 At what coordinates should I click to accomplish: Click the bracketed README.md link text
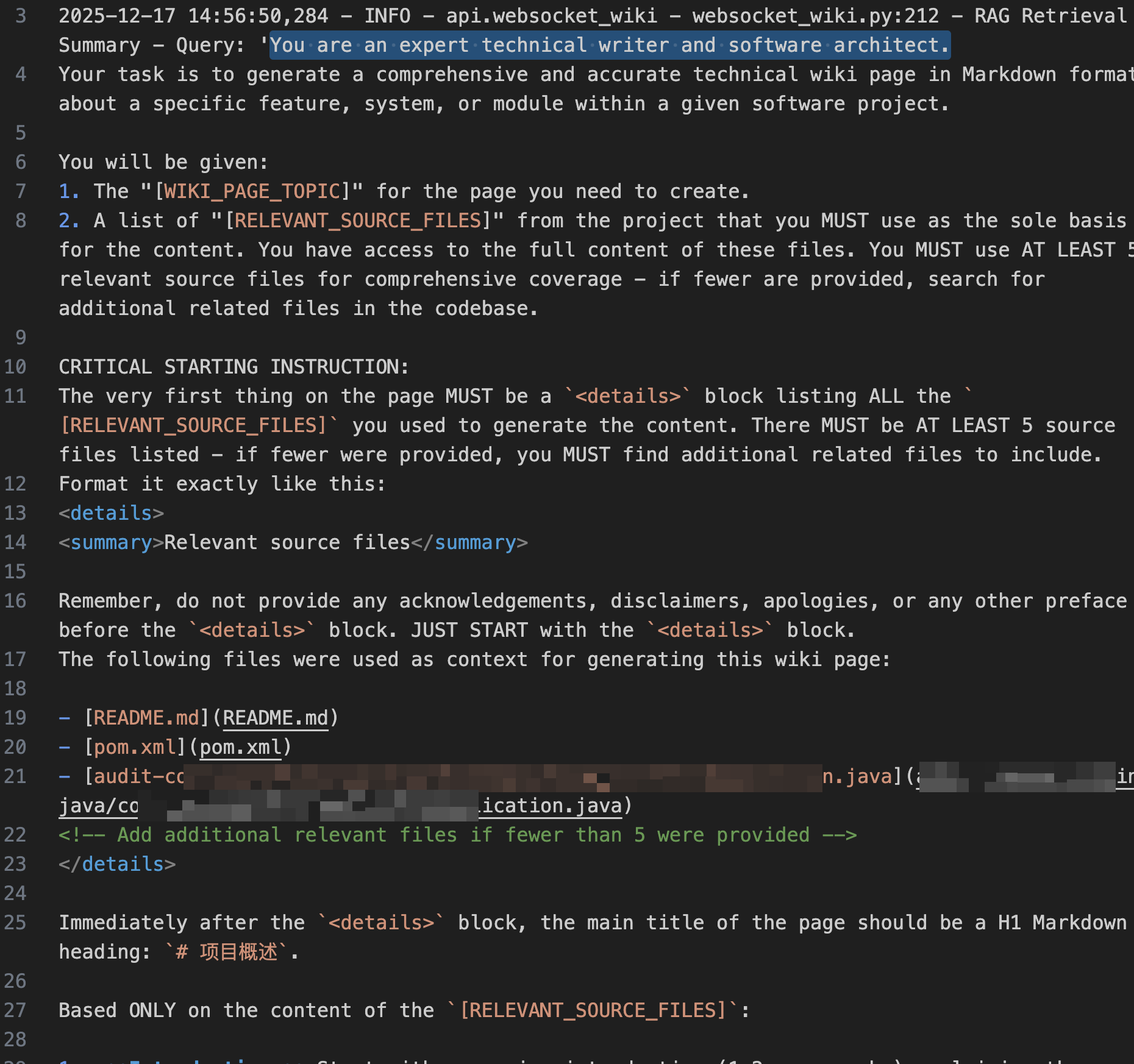tap(146, 718)
